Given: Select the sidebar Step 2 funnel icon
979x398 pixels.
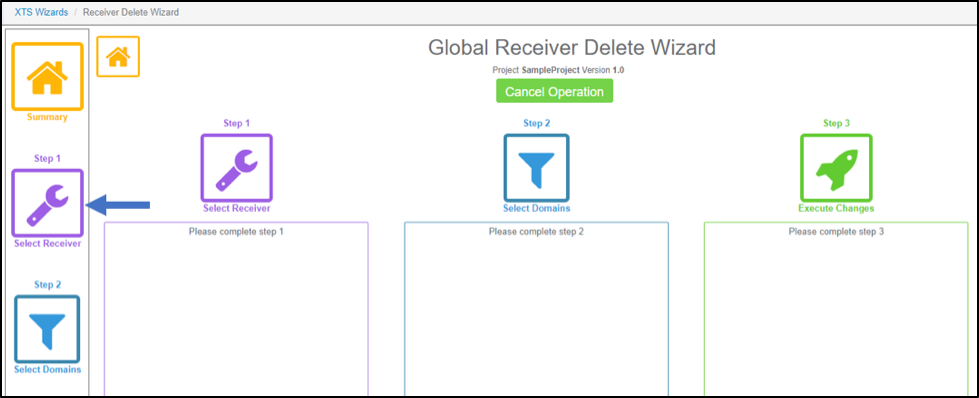Looking at the screenshot, I should [x=47, y=329].
